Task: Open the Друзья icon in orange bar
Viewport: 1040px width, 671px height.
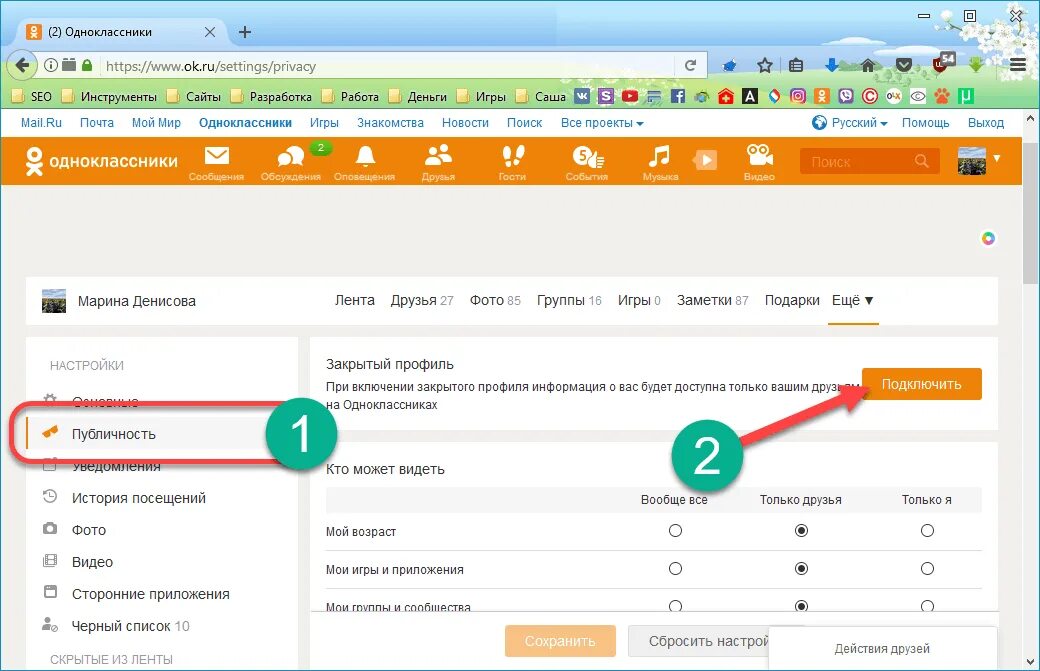Action: coord(438,156)
